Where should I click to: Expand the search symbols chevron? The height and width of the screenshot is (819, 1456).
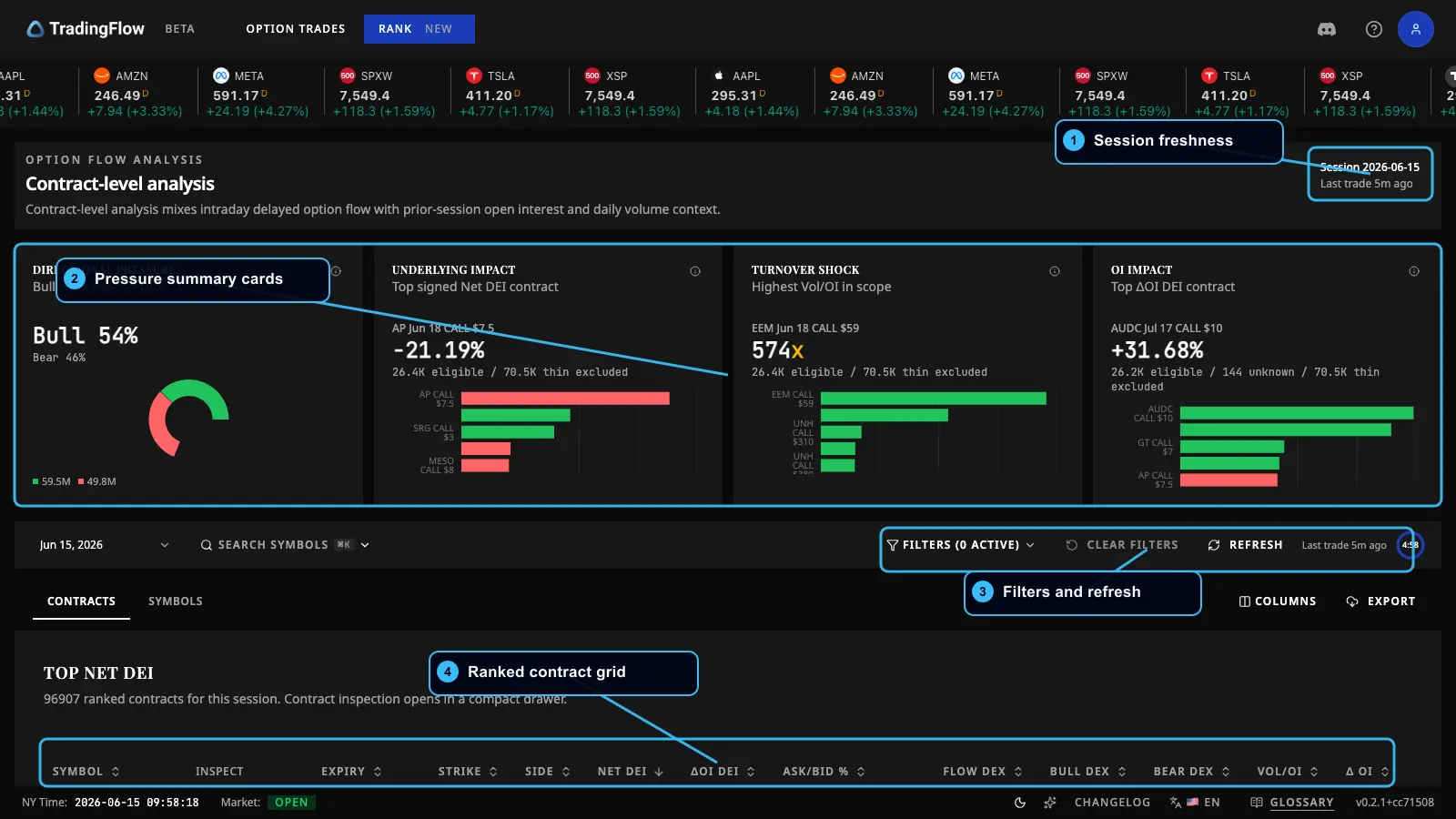(x=365, y=545)
